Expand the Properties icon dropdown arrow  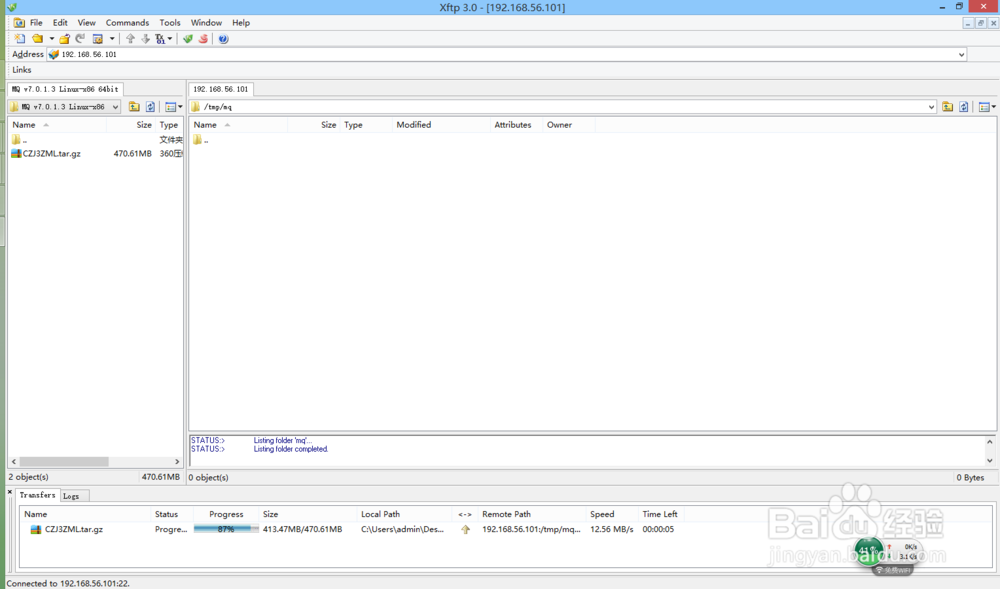(112, 39)
